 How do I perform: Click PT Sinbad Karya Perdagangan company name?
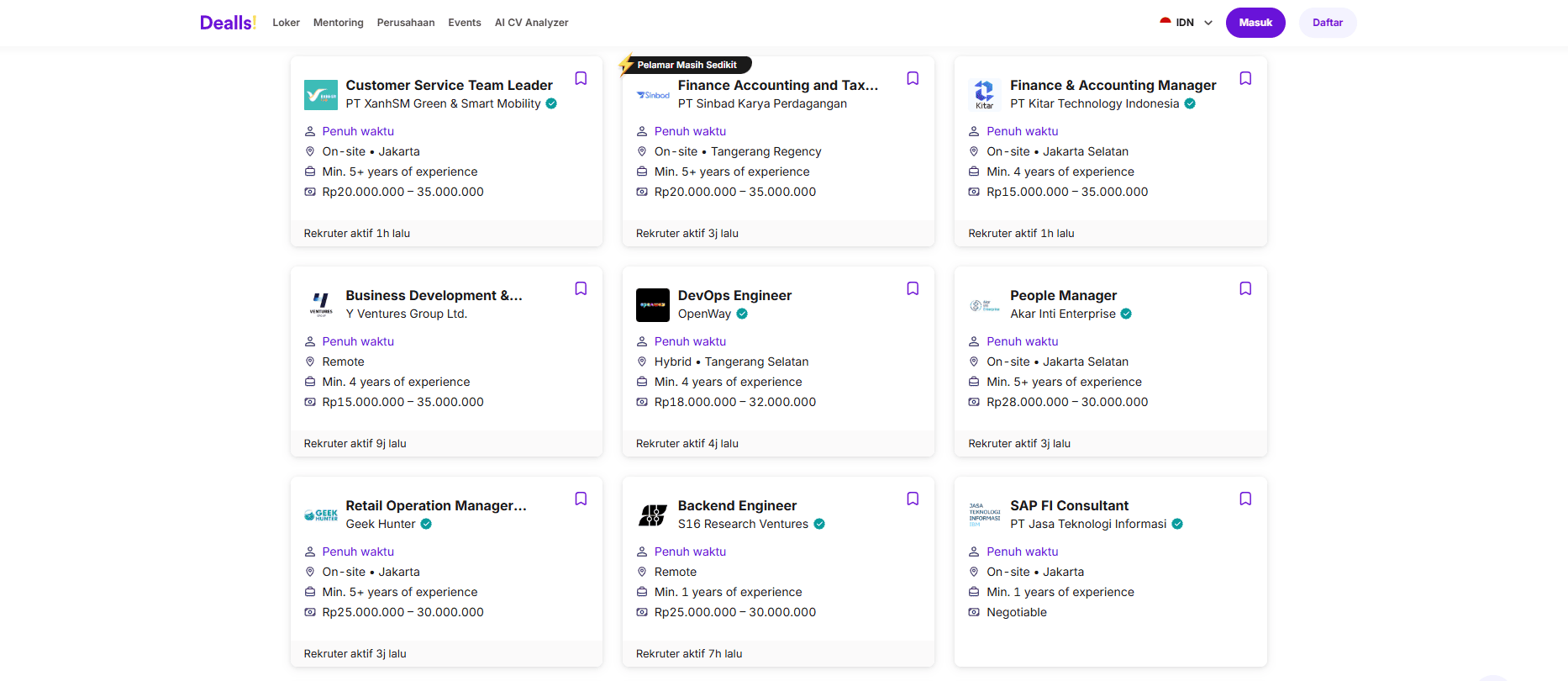[763, 103]
